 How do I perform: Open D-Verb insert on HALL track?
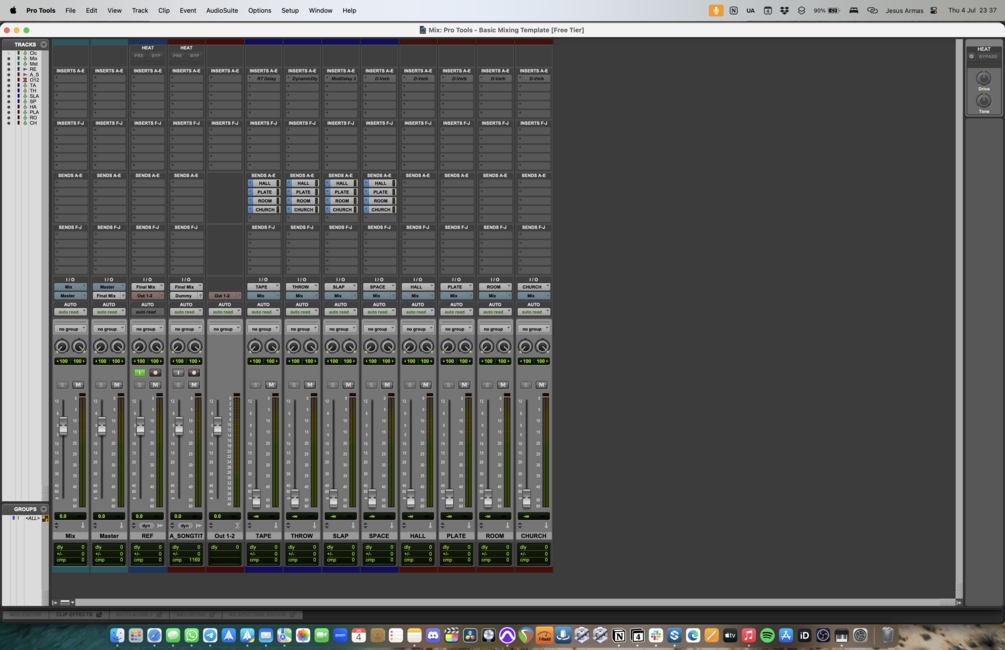[x=418, y=79]
